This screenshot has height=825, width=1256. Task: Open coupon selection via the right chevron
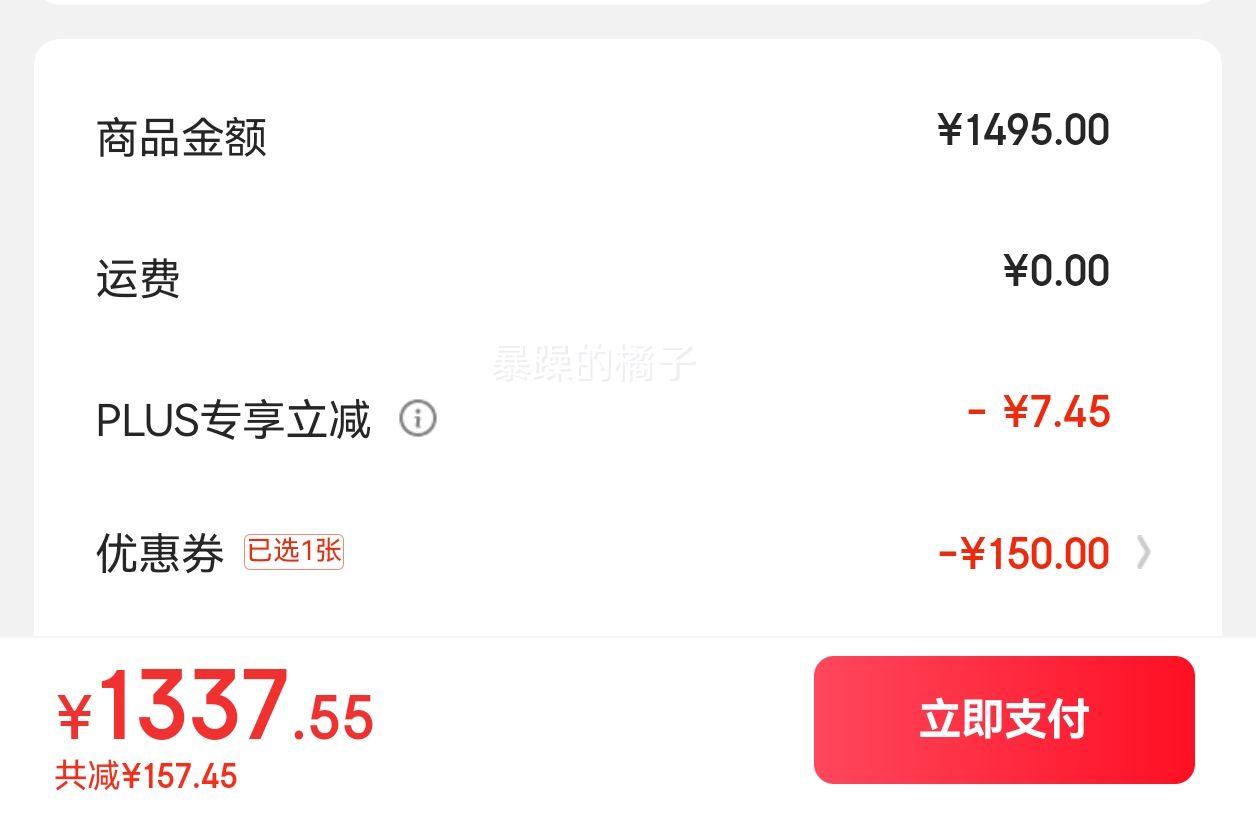[x=1144, y=552]
